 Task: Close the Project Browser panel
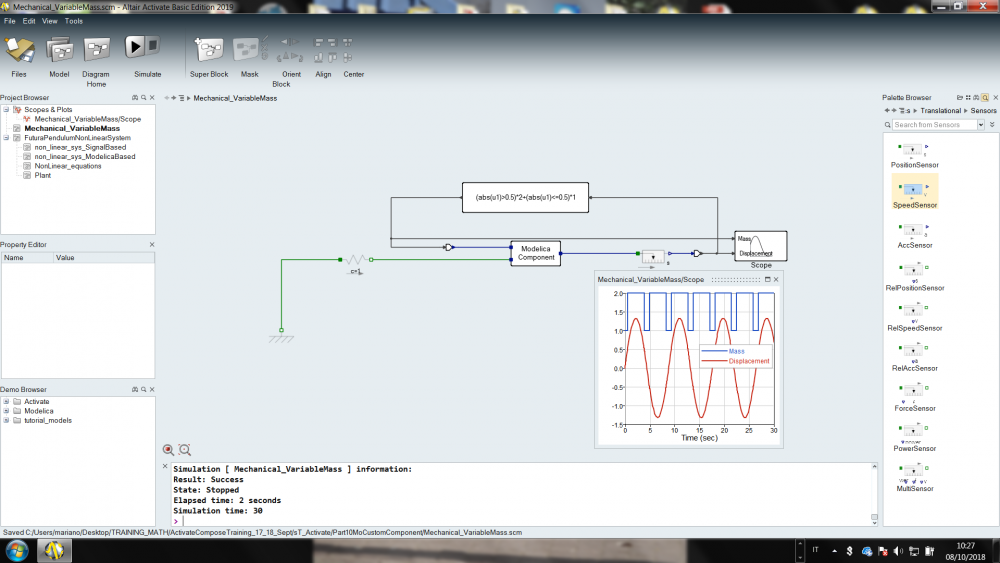point(152,98)
